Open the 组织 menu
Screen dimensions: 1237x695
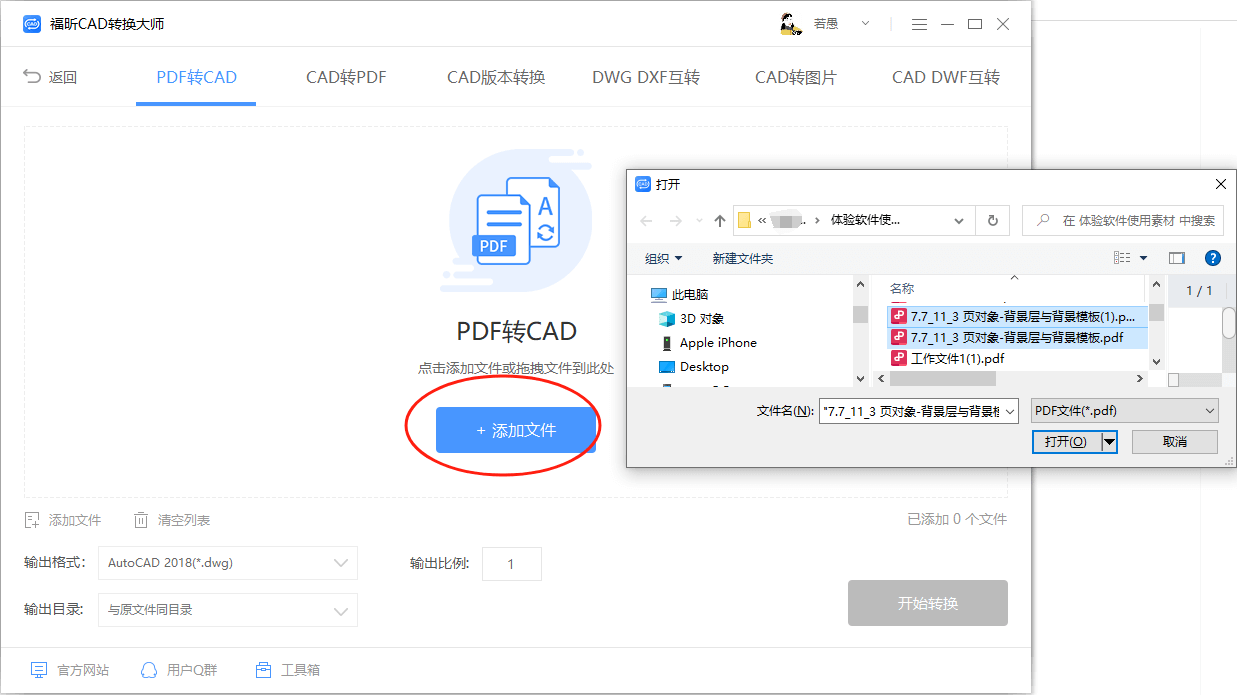point(663,258)
